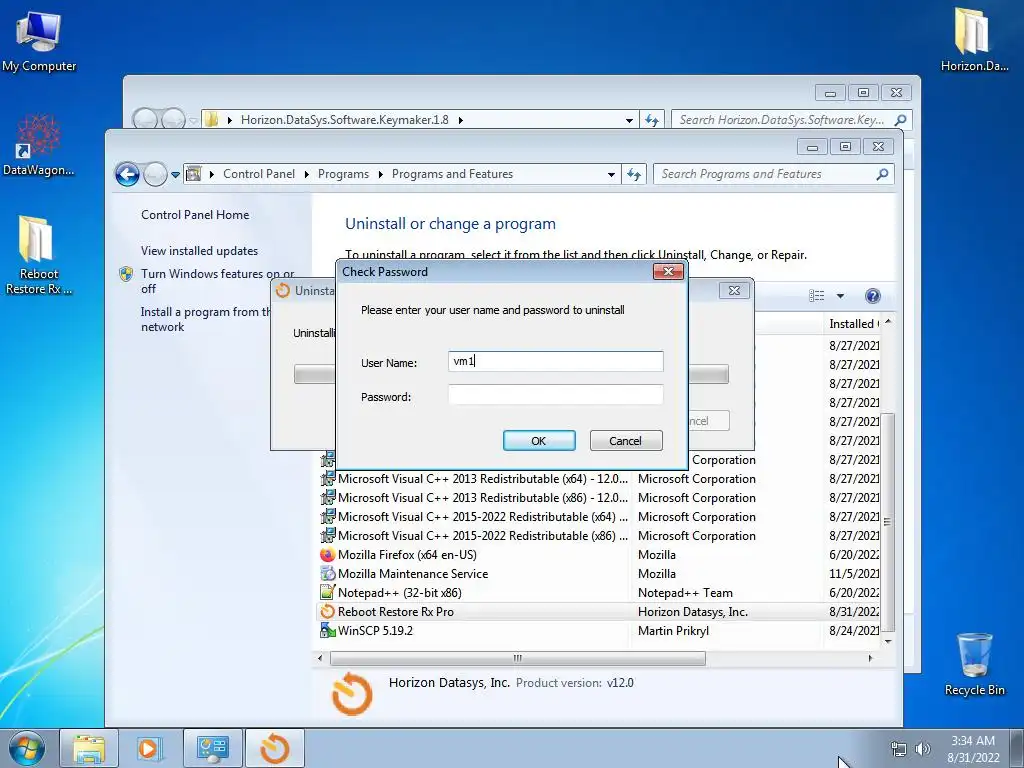Click the large Horizon Datasys details pane logo

click(352, 694)
